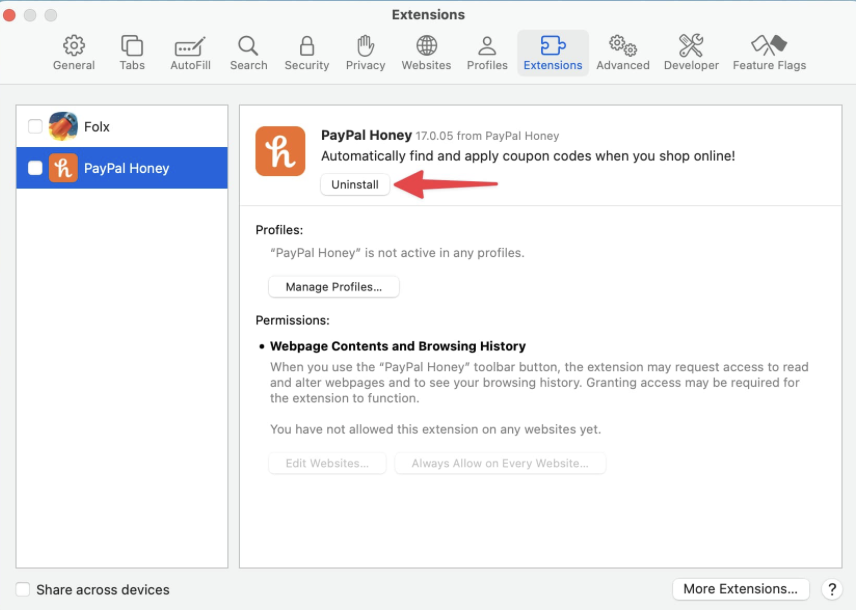Click the disabled Edit Websites button

point(327,463)
